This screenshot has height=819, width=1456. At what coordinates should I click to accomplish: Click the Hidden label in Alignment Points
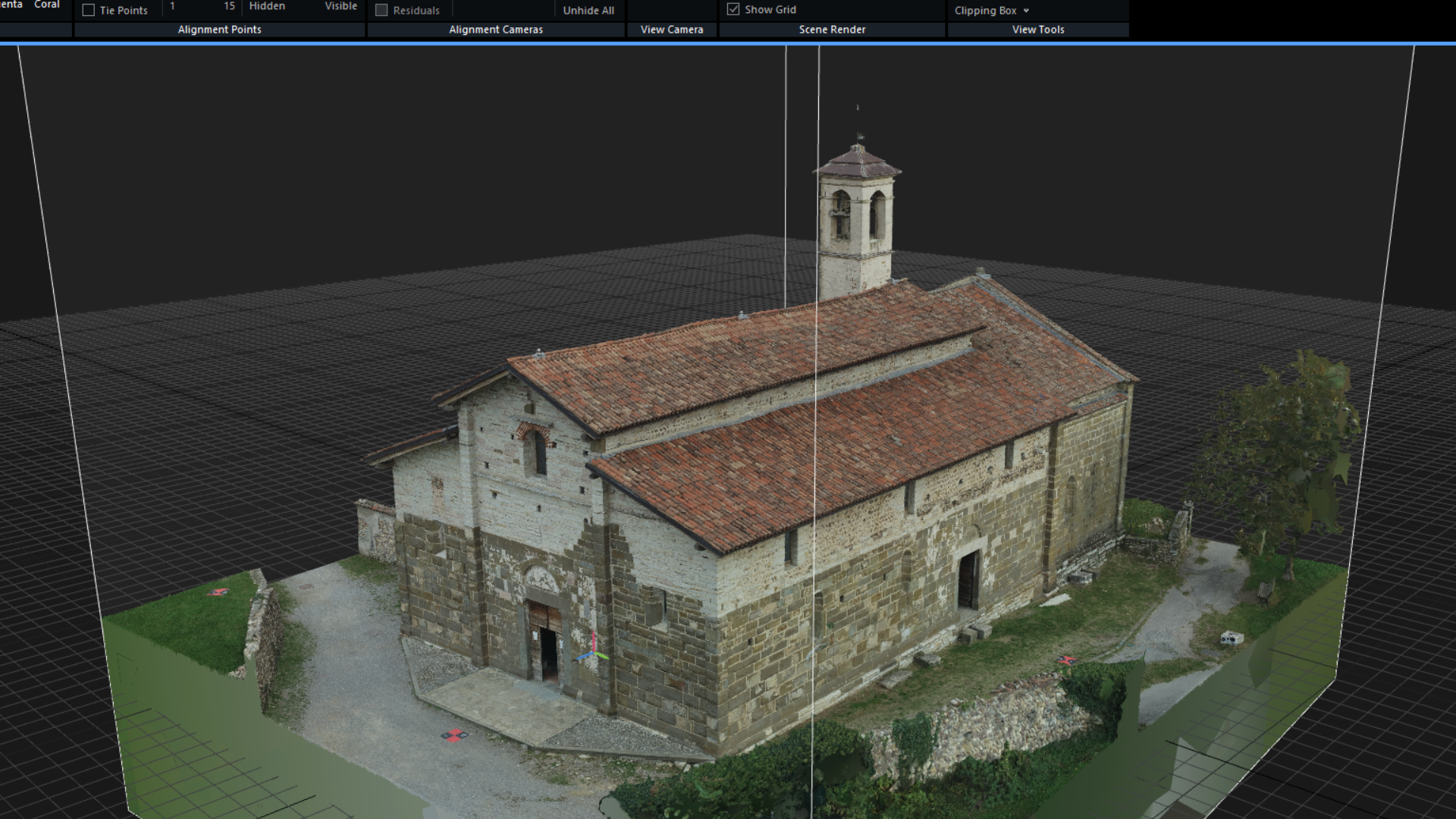coord(267,6)
